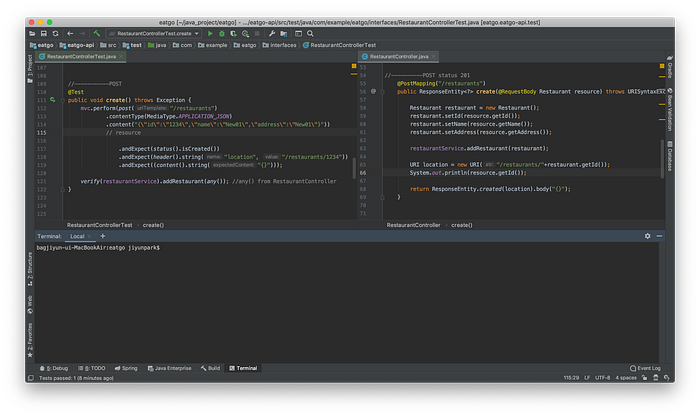Click the green Run button in toolbar
Image resolution: width=700 pixels, height=416 pixels.
pyautogui.click(x=210, y=33)
